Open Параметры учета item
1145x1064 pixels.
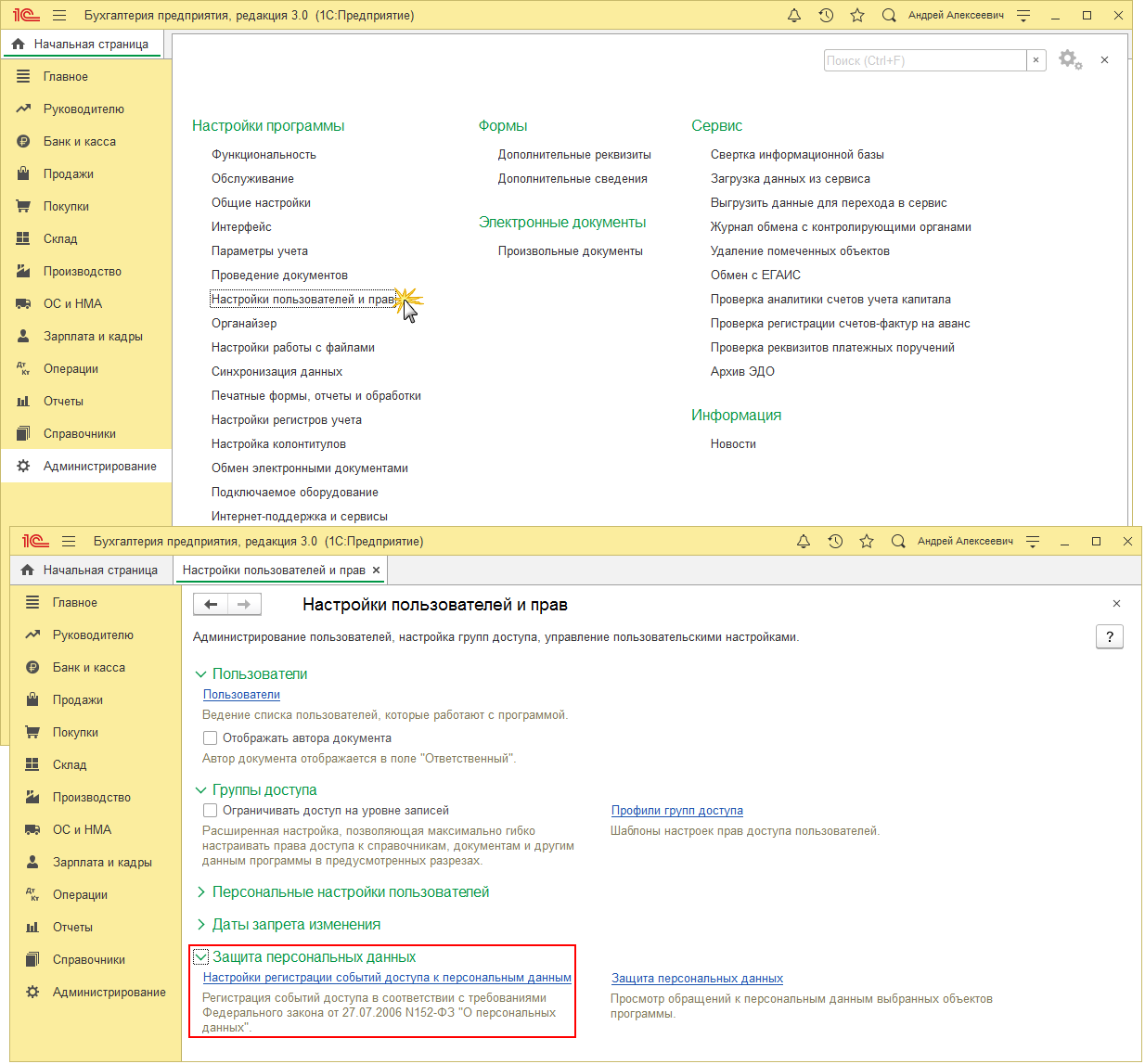pos(260,251)
